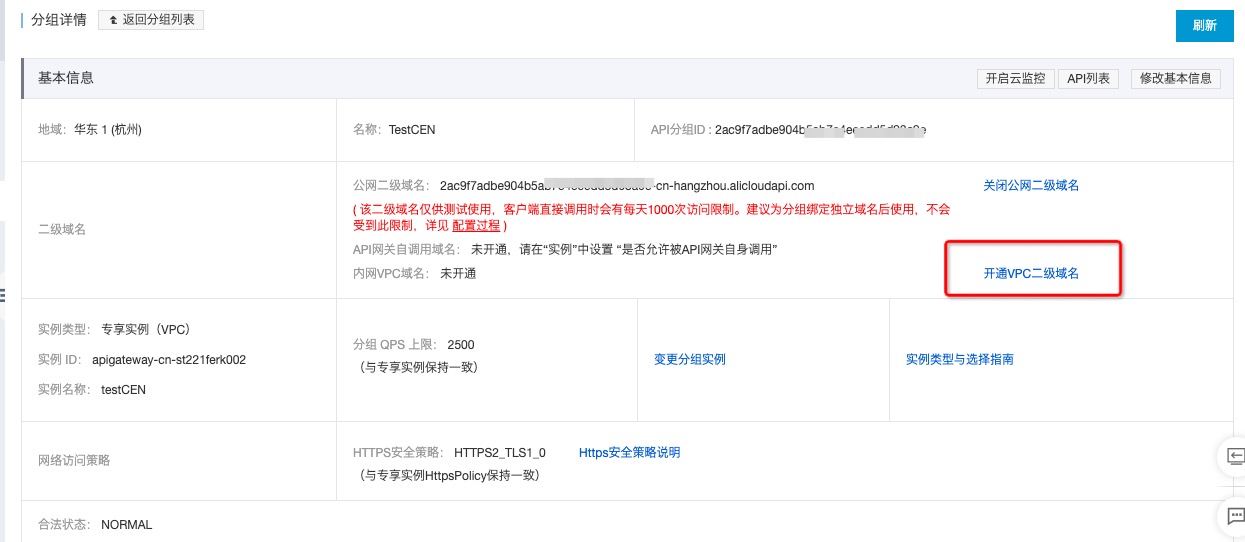Click 关闭公网二级域名 link
The image size is (1245, 542).
tap(1031, 186)
